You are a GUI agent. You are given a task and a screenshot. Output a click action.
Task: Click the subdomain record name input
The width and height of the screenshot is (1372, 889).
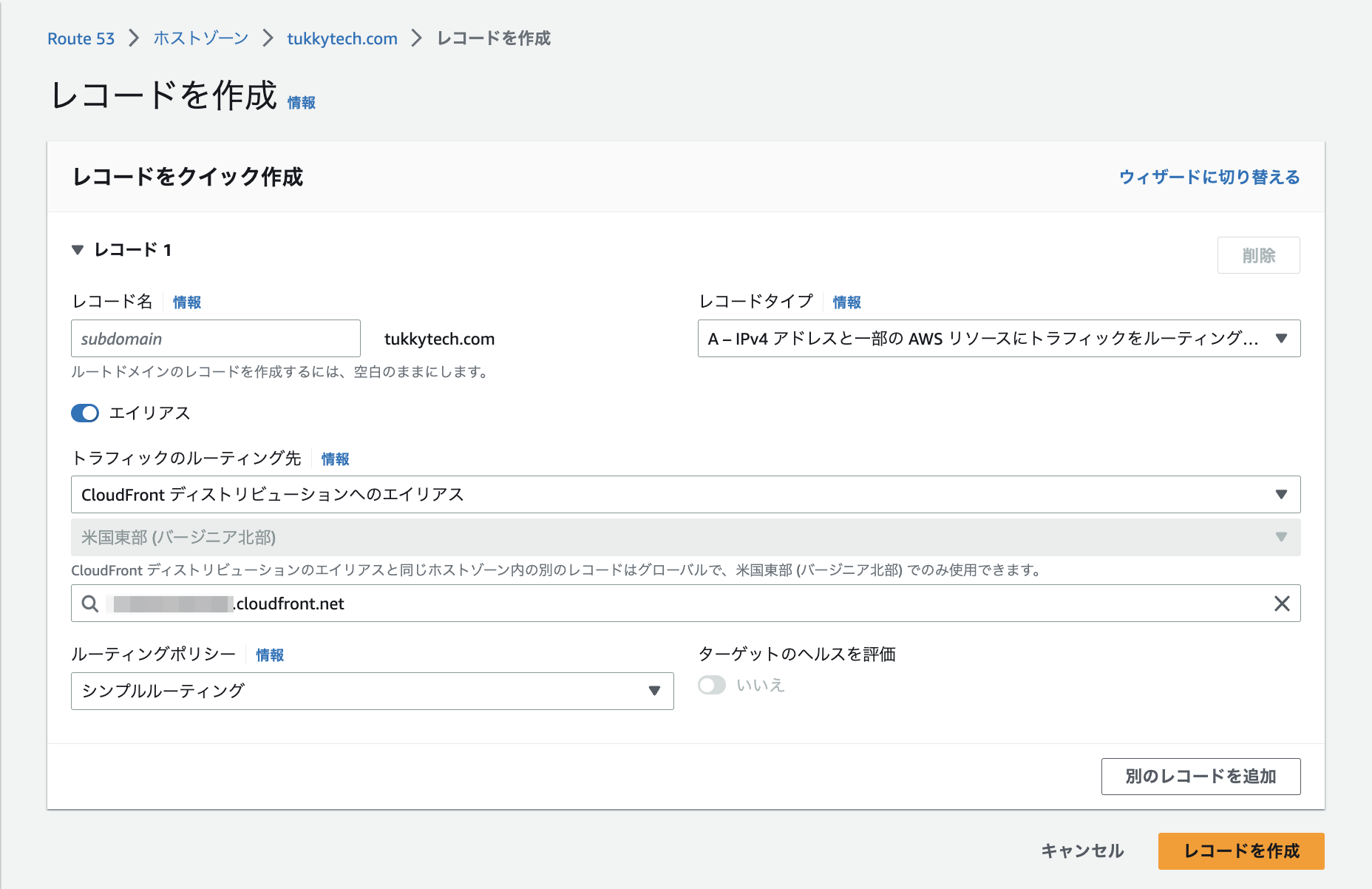click(215, 339)
